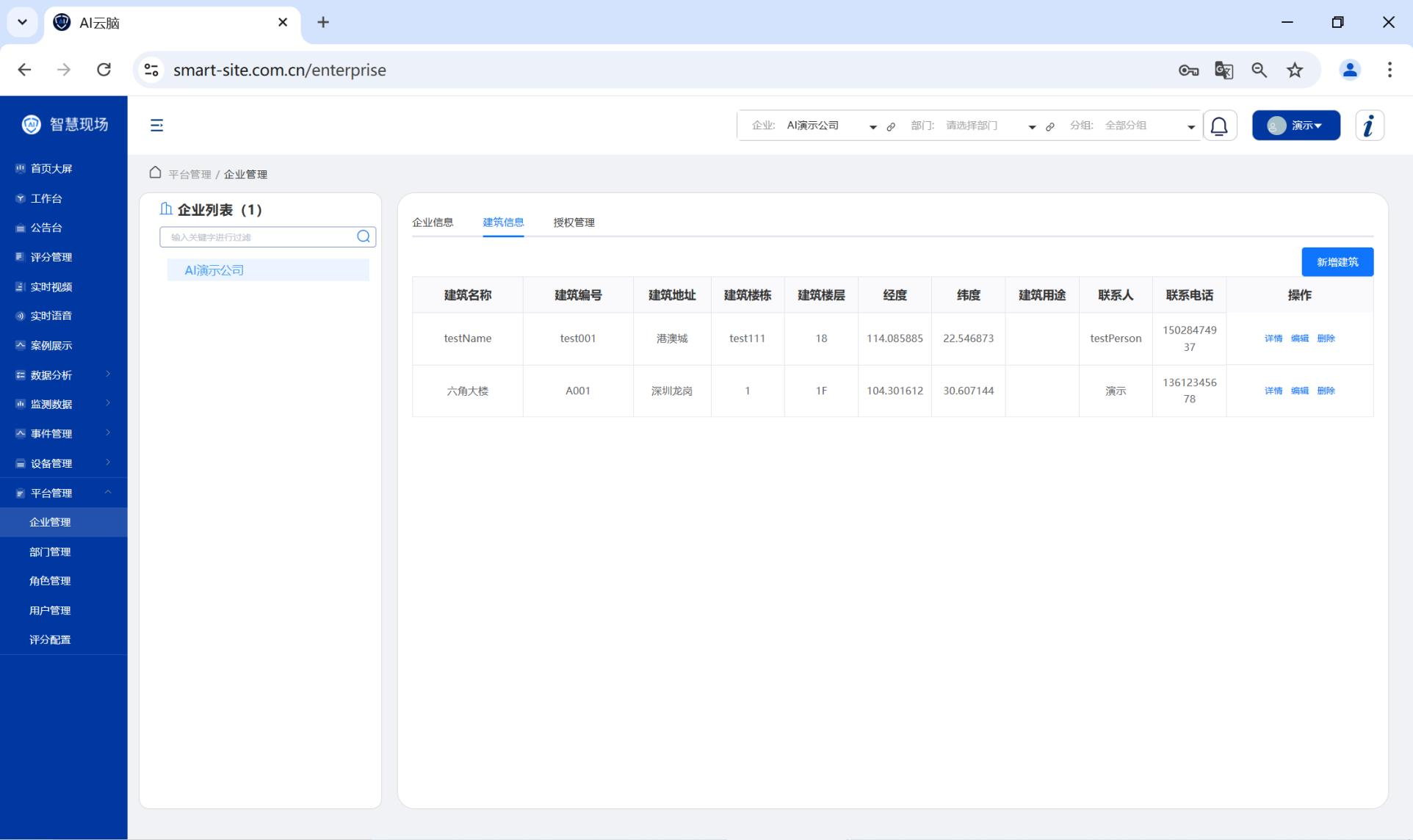Viewport: 1413px width, 840px height.
Task: Open the browser password key icon
Action: [x=1188, y=70]
